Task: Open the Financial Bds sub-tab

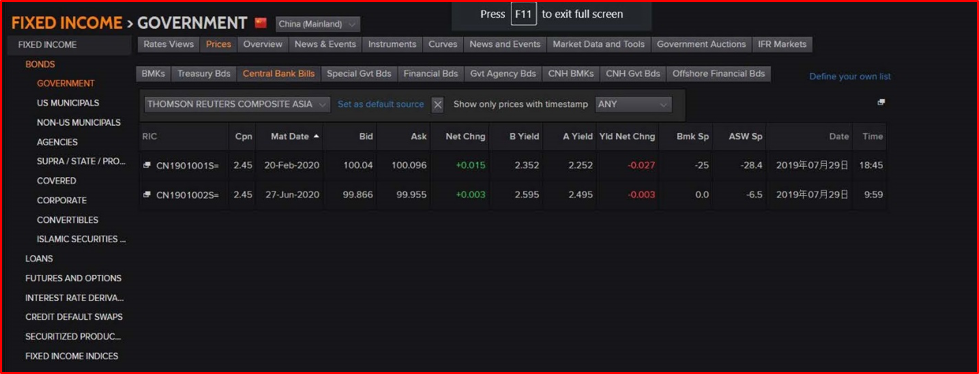Action: [x=431, y=74]
